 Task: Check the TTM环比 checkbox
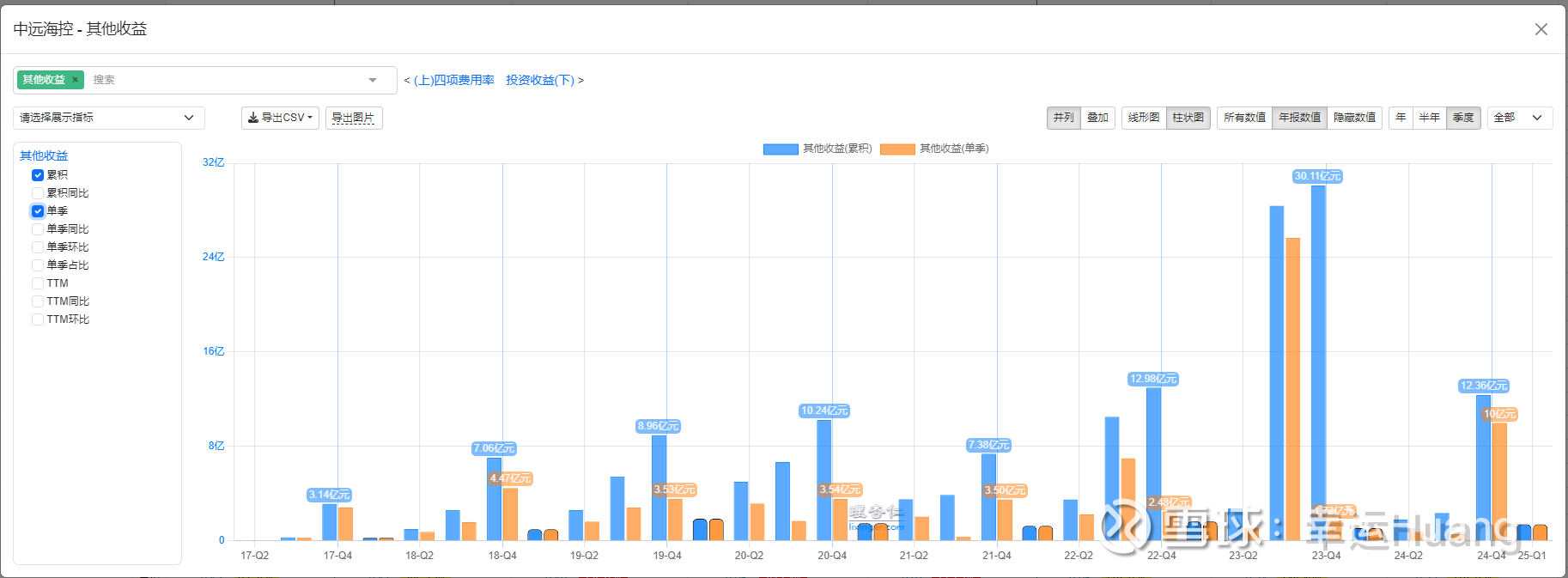tap(38, 319)
